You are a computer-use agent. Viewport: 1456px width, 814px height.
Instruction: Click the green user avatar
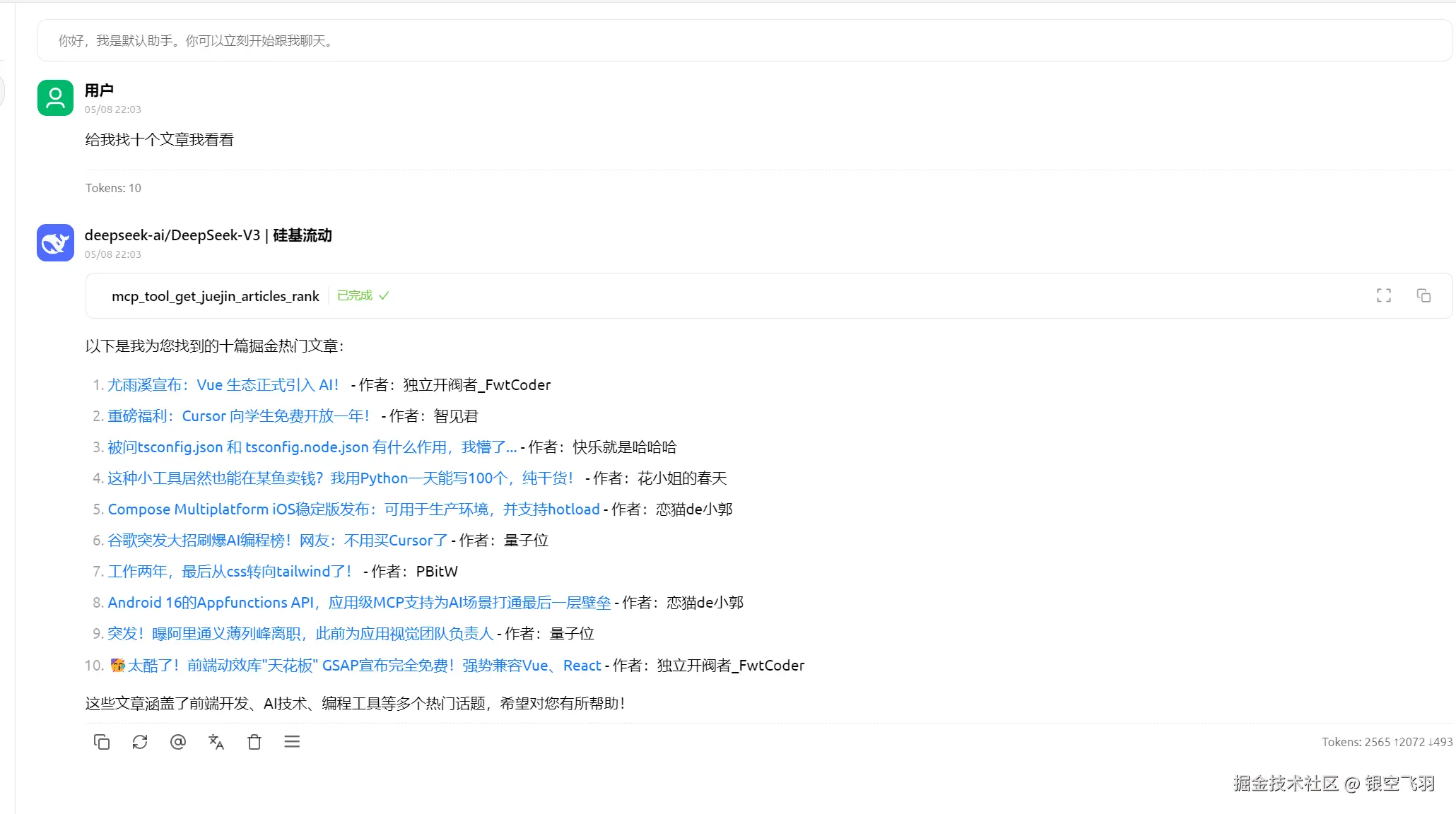pyautogui.click(x=55, y=98)
